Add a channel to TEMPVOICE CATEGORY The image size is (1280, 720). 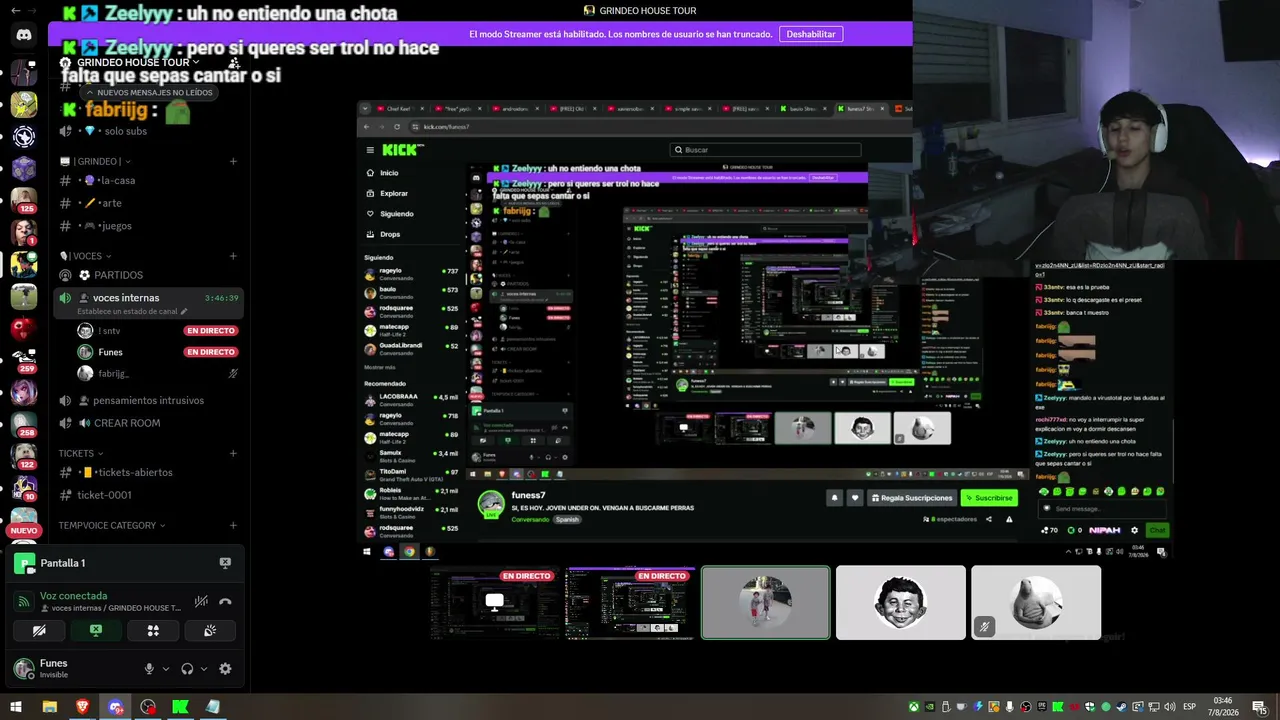tap(233, 525)
